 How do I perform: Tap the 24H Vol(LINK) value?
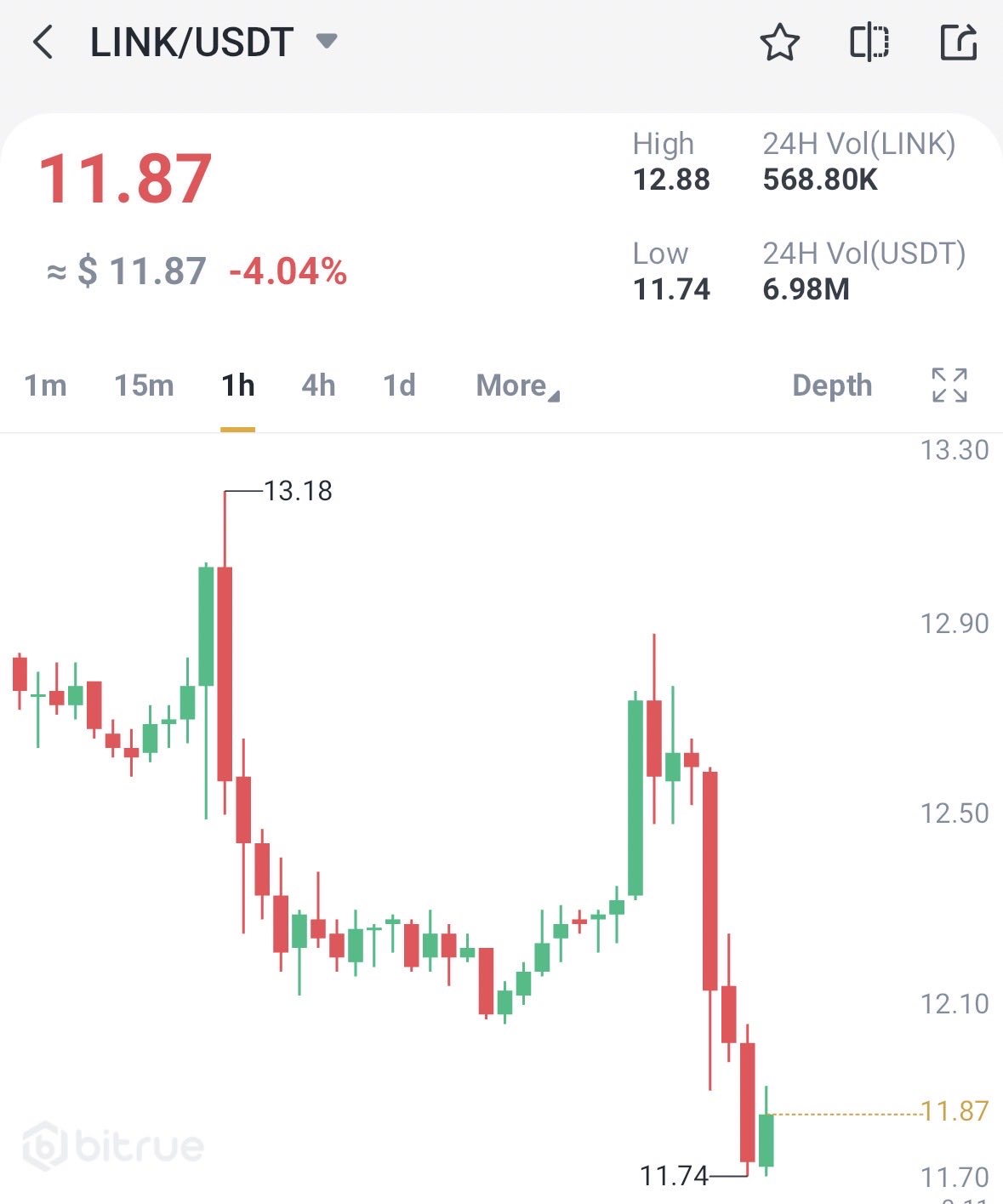[820, 180]
